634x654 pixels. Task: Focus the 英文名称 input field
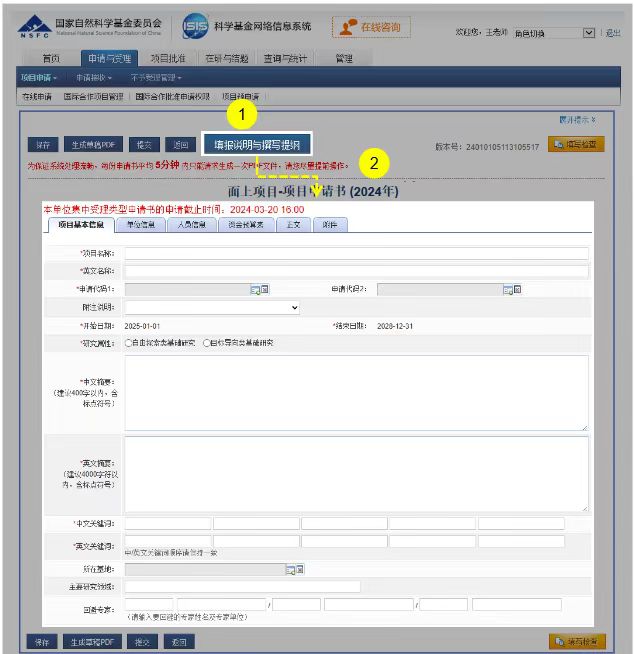tap(356, 272)
